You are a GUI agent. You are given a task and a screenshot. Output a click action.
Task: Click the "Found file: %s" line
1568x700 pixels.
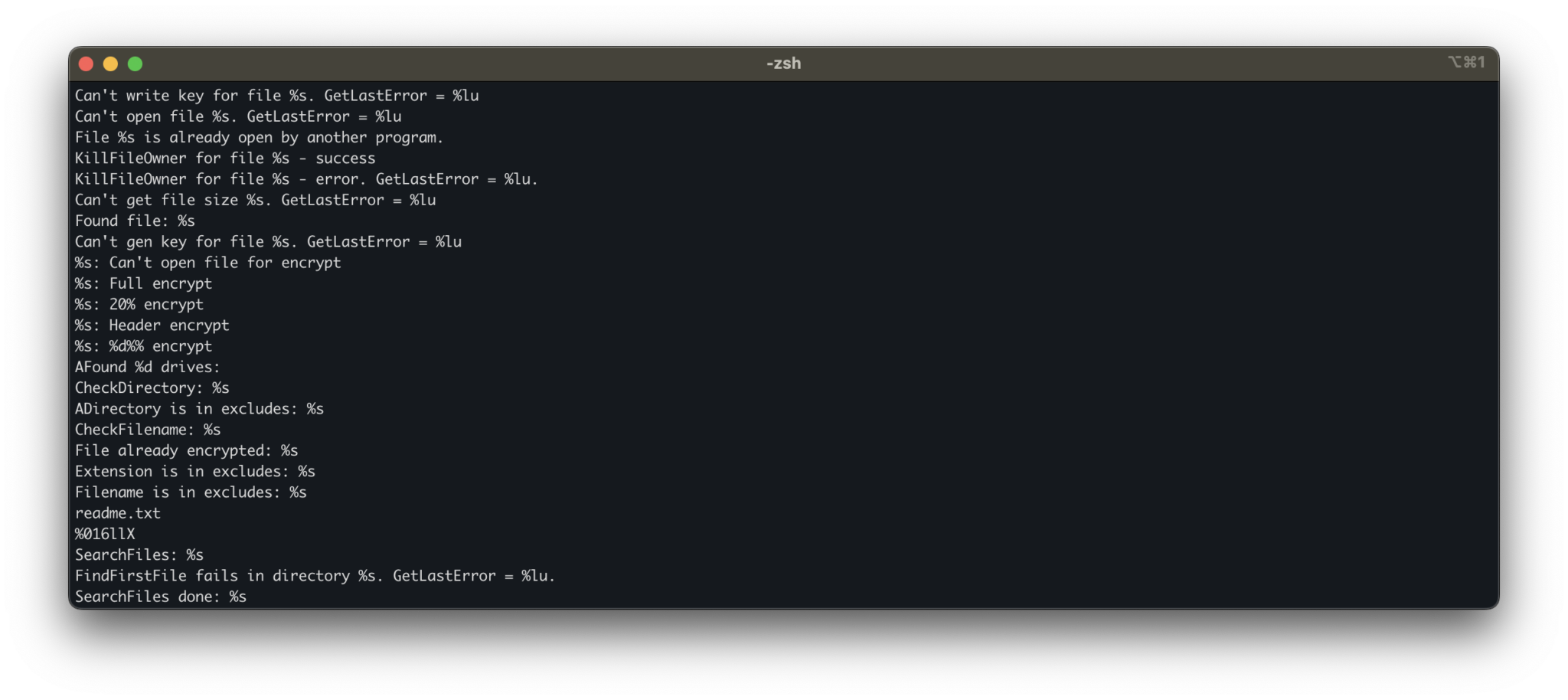[x=135, y=221]
